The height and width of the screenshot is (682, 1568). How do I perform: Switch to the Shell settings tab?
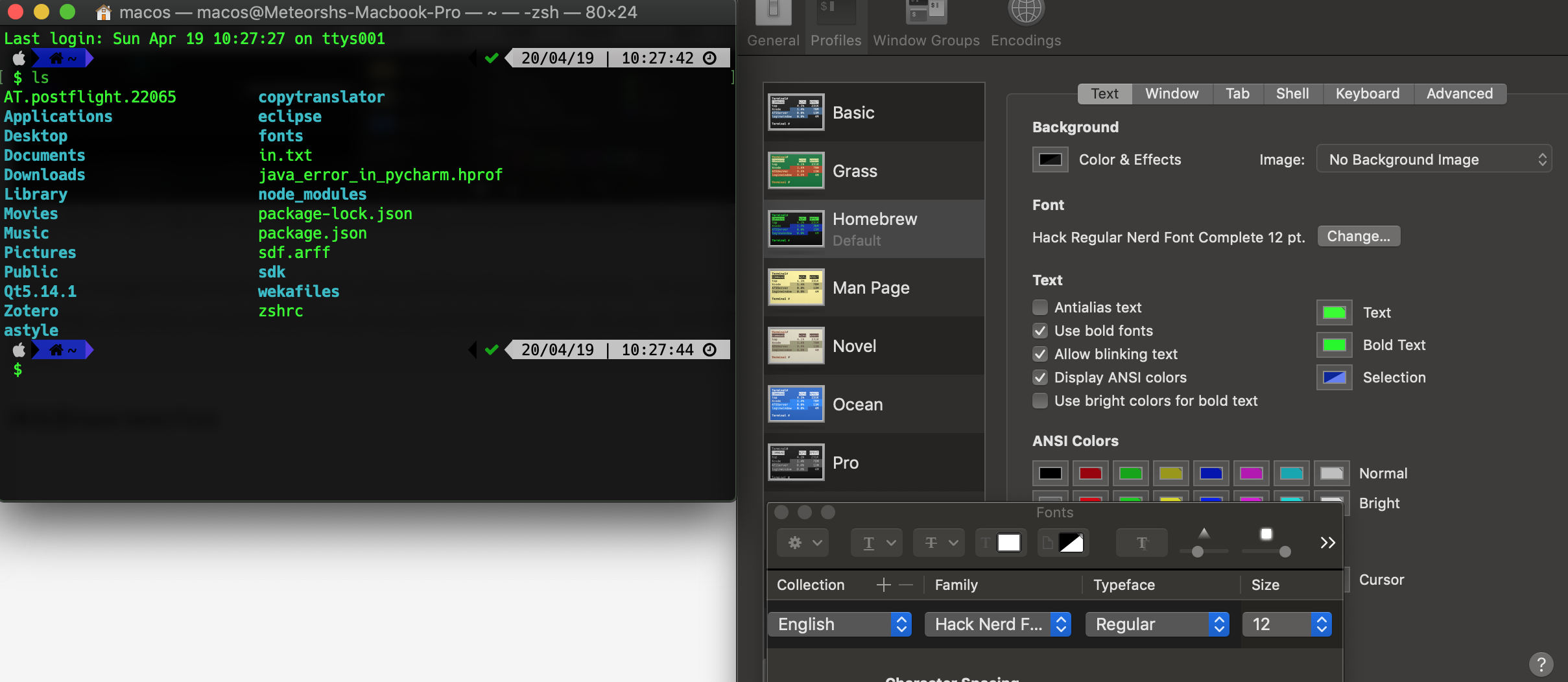[x=1292, y=93]
